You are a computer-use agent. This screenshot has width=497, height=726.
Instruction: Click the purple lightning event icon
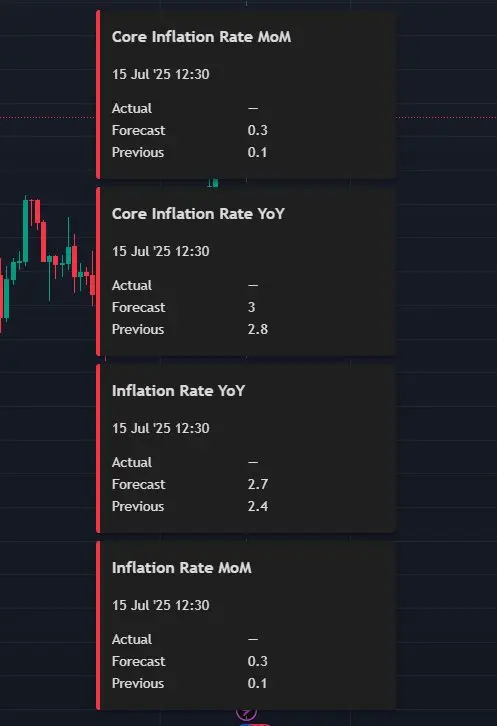246,713
